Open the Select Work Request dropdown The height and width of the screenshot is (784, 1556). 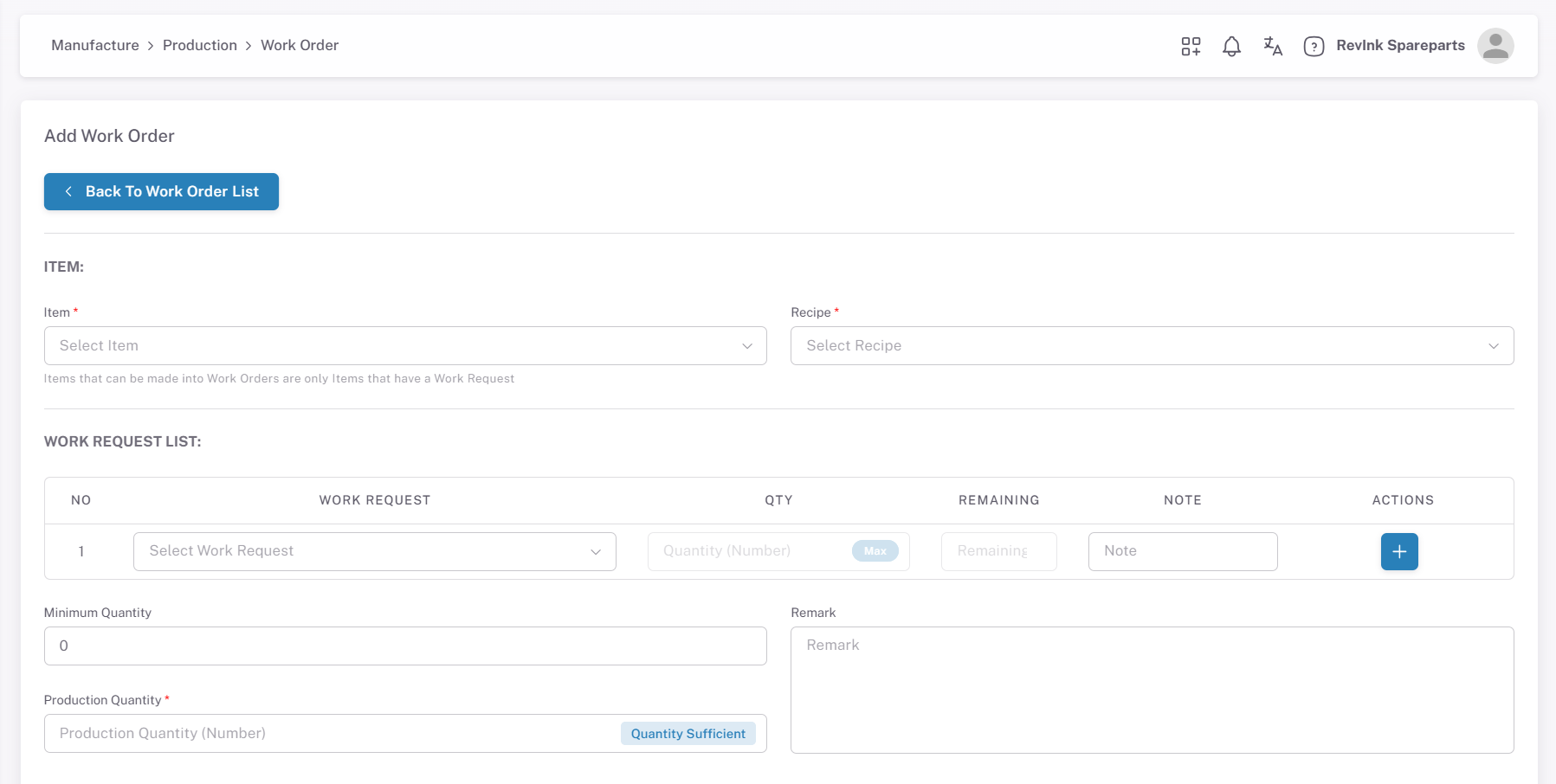[374, 551]
